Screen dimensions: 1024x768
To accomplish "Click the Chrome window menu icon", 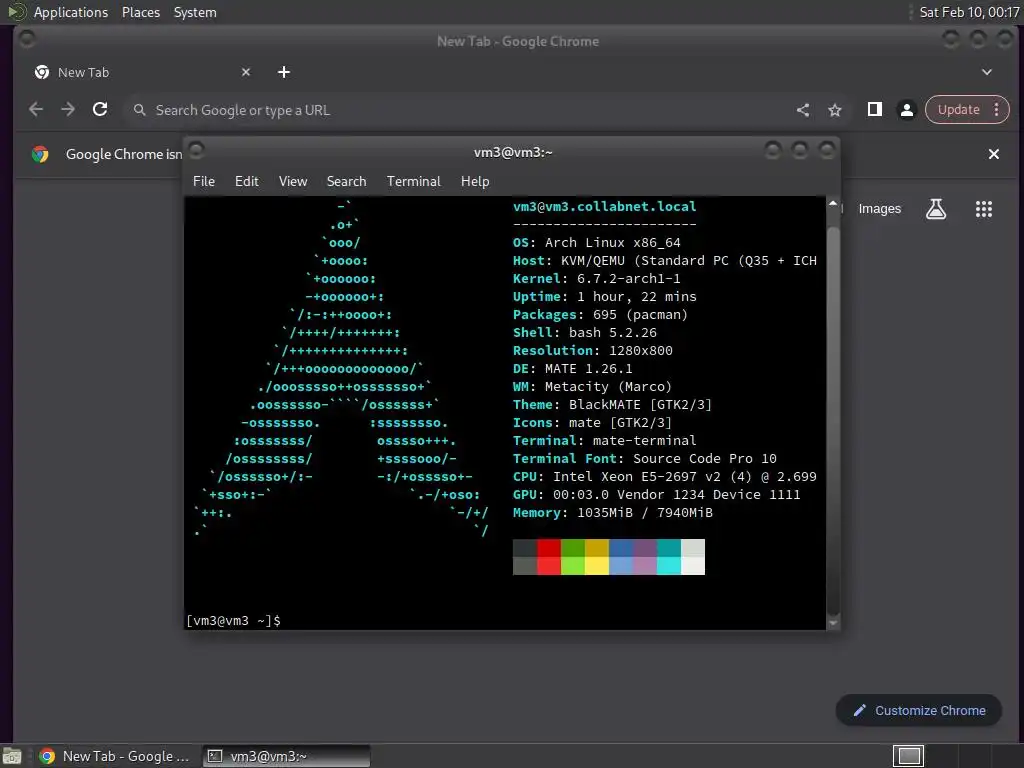I will [27, 40].
